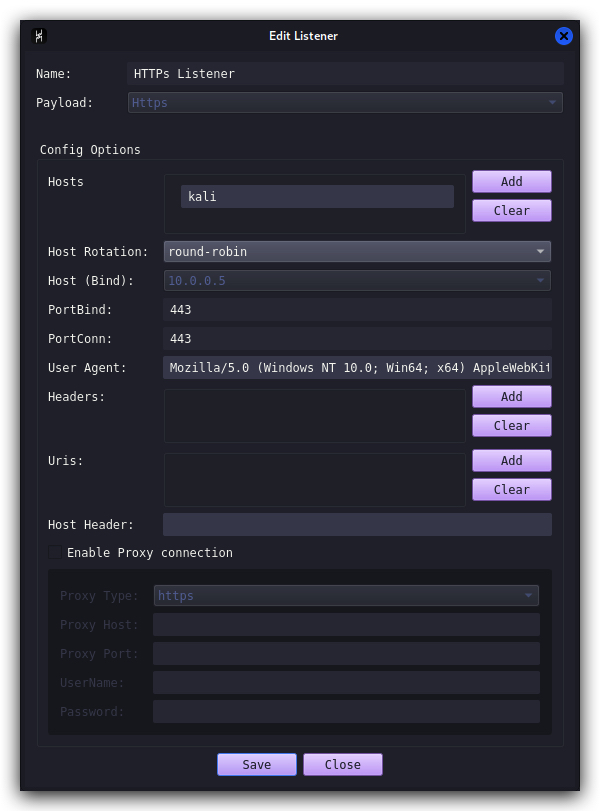Close the Edit Listener dialog with X
This screenshot has height=811, width=600.
point(563,36)
